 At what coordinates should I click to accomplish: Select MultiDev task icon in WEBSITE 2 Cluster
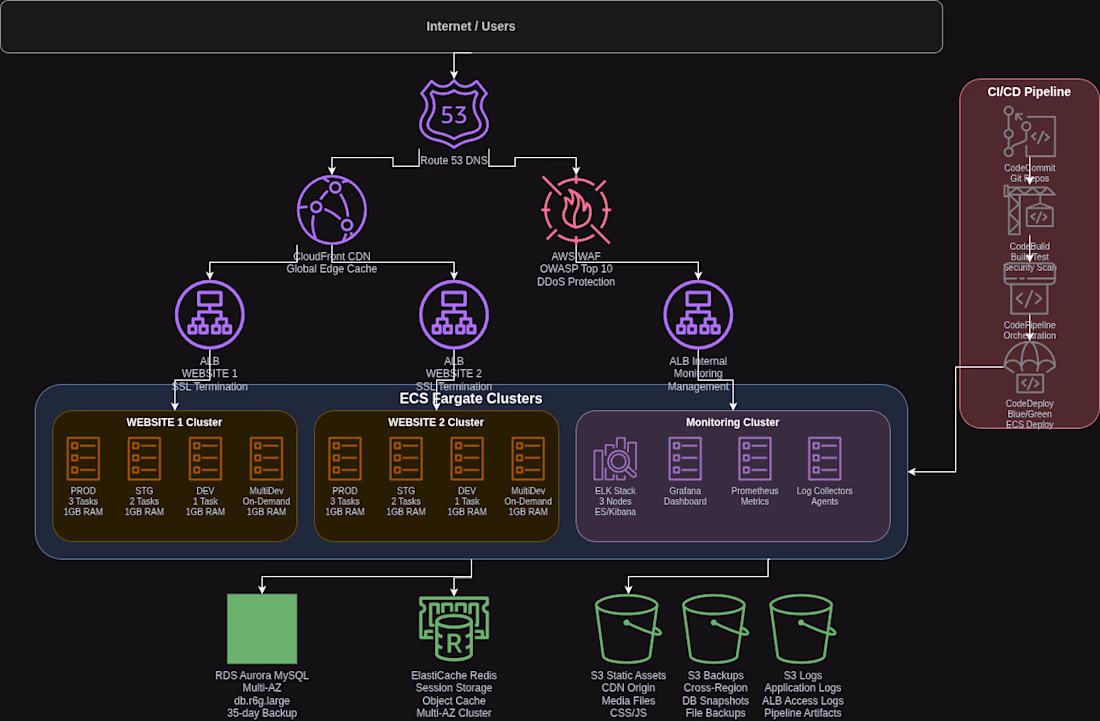[x=528, y=459]
